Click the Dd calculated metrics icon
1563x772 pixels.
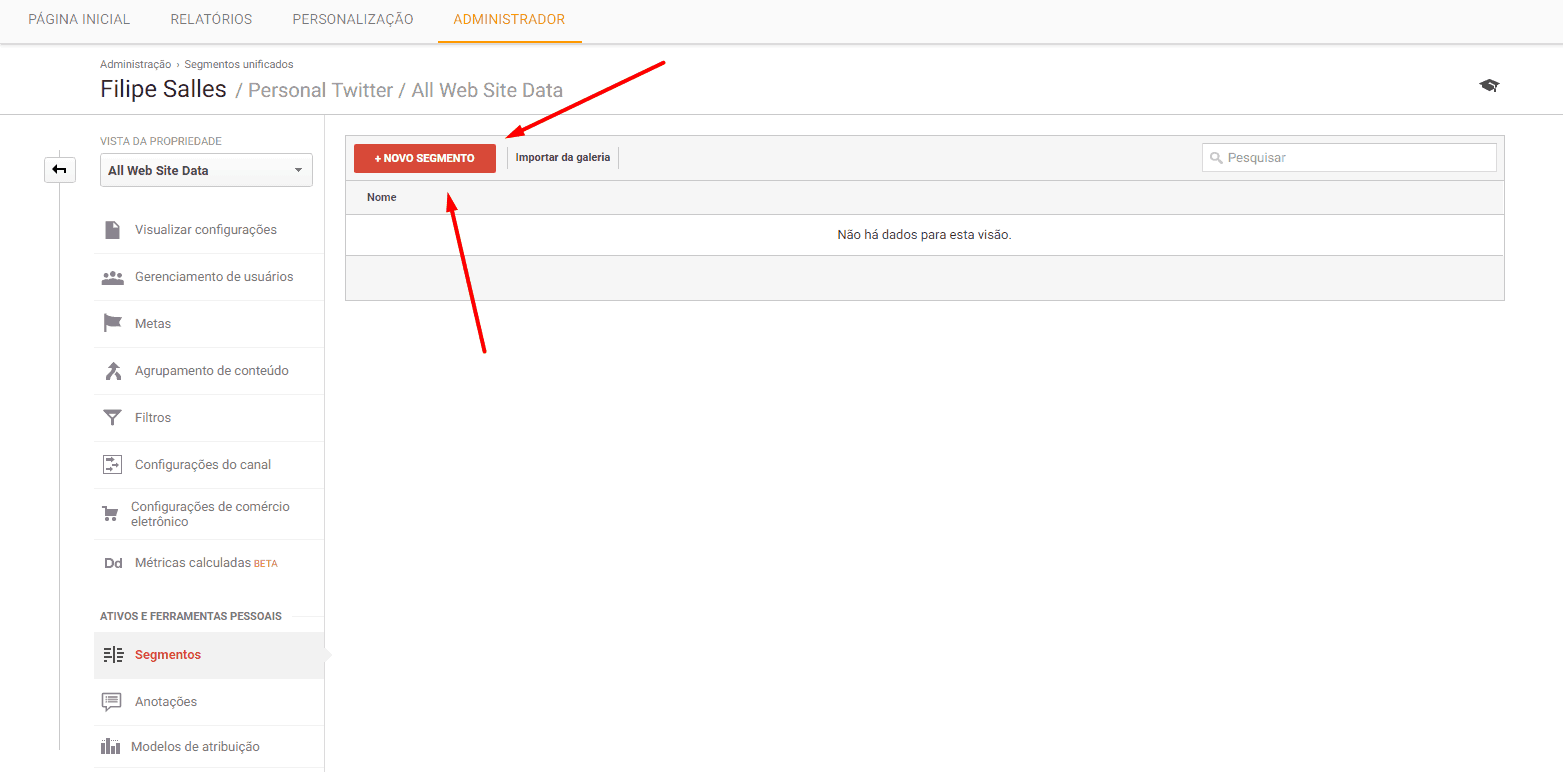coord(113,563)
